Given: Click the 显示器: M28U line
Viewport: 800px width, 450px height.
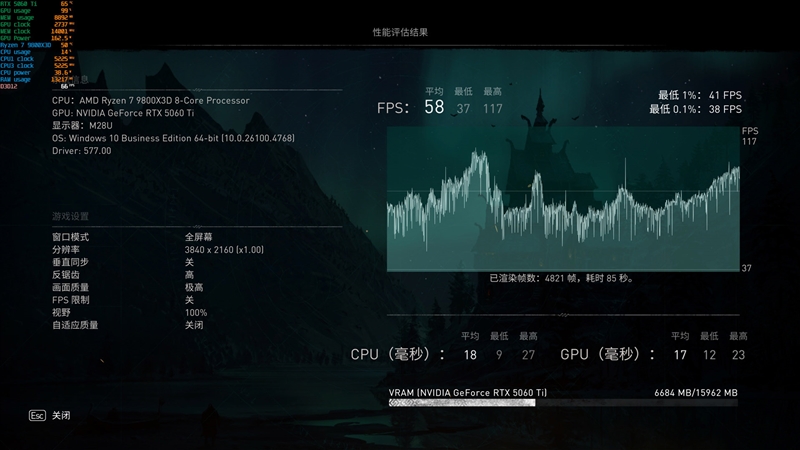Looking at the screenshot, I should coord(82,126).
